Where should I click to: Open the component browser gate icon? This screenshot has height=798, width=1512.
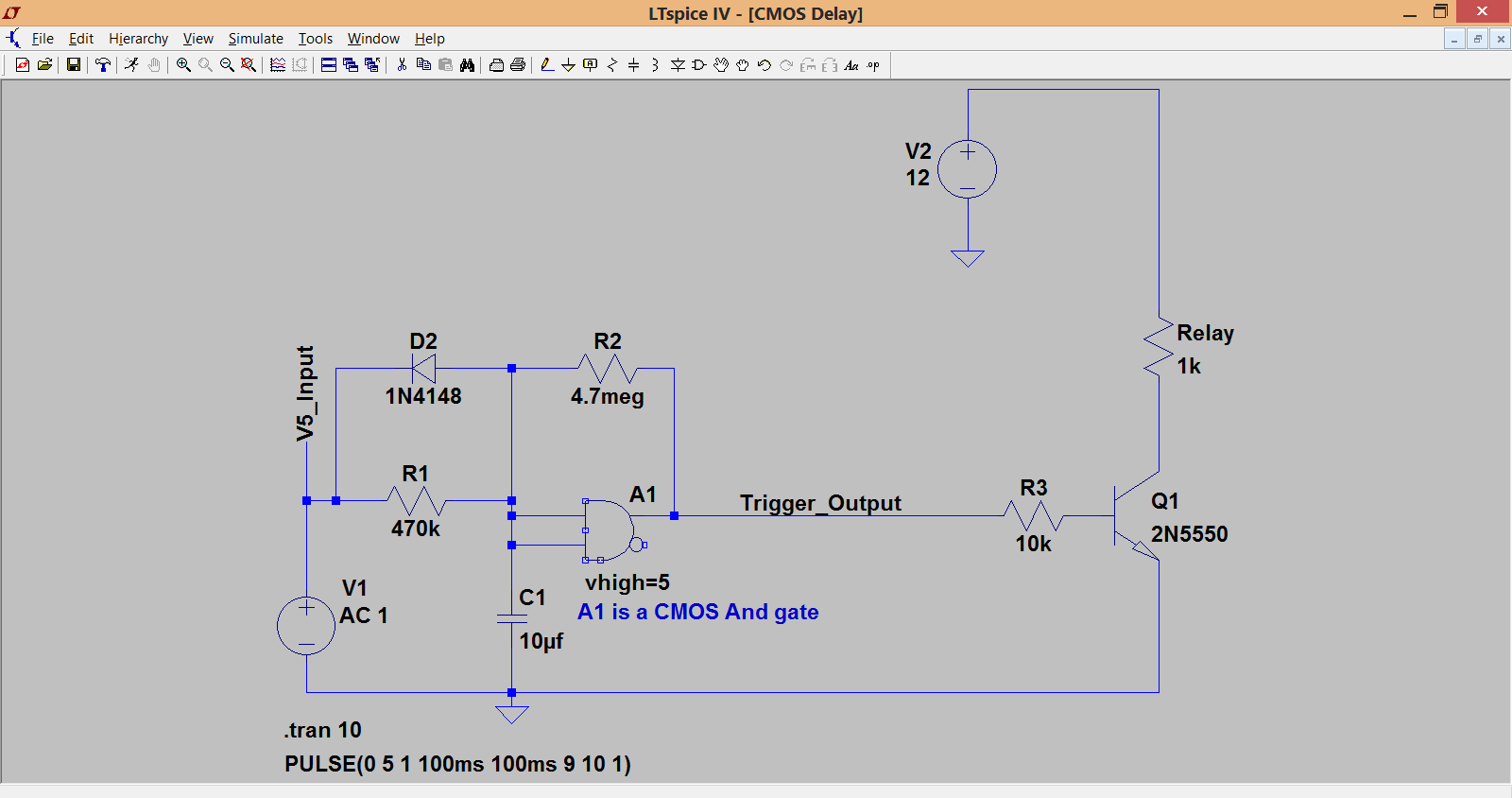click(x=699, y=65)
